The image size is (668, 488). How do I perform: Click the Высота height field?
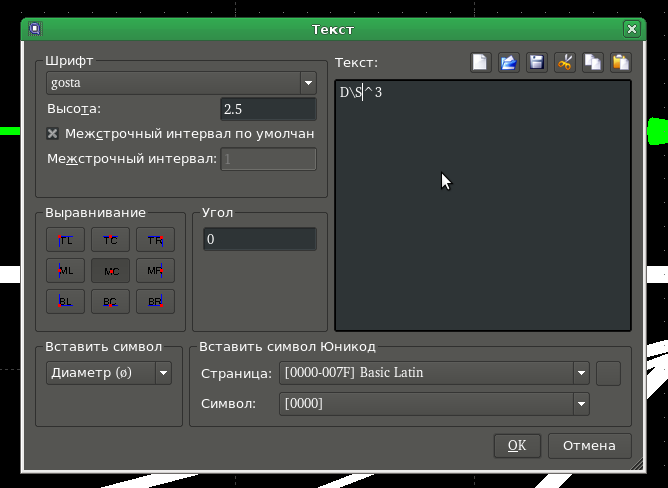(268, 109)
